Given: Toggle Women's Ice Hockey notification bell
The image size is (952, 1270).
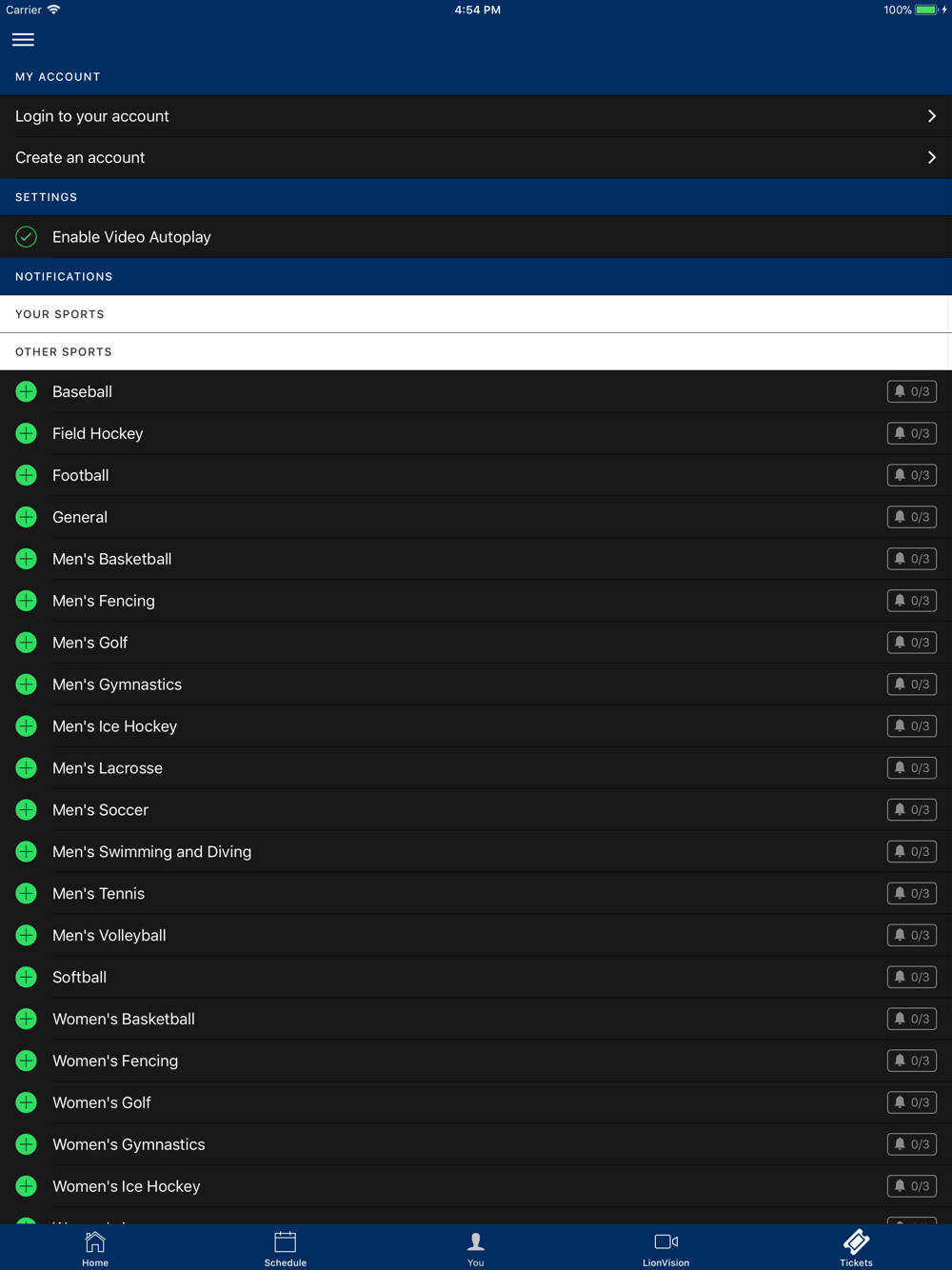Looking at the screenshot, I should point(912,1186).
